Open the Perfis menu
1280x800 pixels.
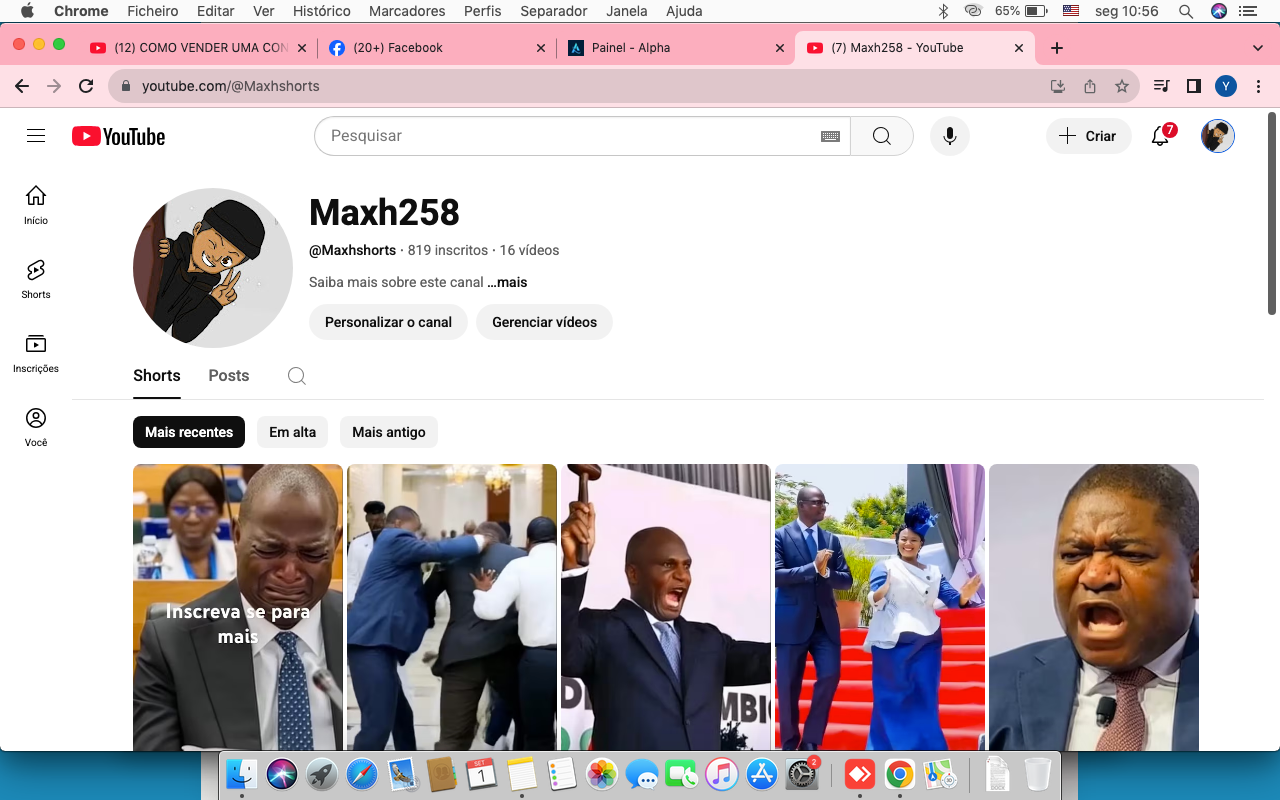click(x=483, y=11)
